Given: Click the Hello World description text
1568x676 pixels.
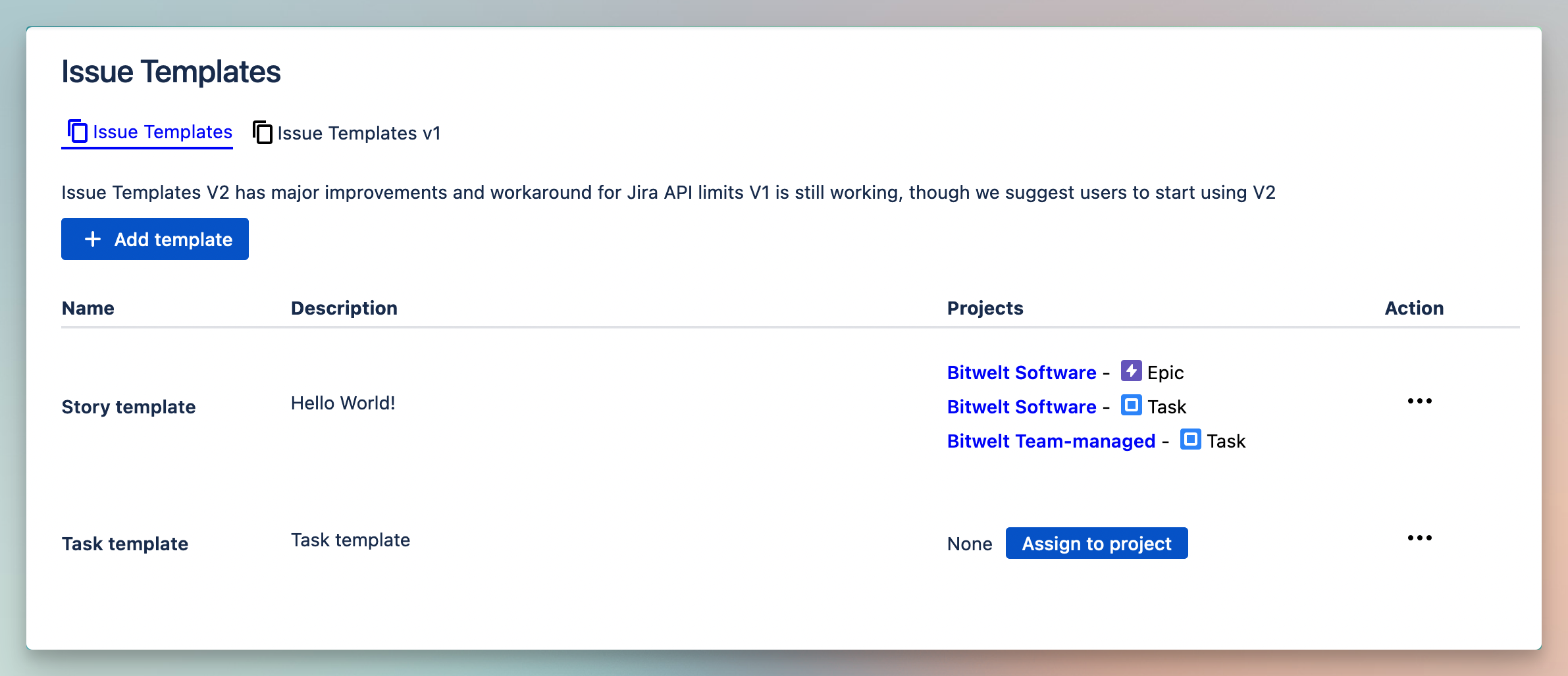Looking at the screenshot, I should coord(343,403).
